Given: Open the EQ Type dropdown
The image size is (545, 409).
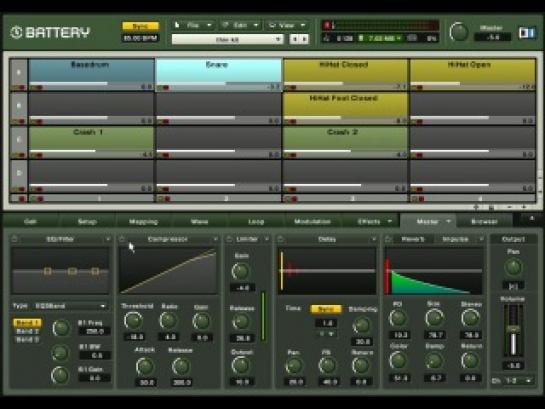Looking at the screenshot, I should coord(71,306).
